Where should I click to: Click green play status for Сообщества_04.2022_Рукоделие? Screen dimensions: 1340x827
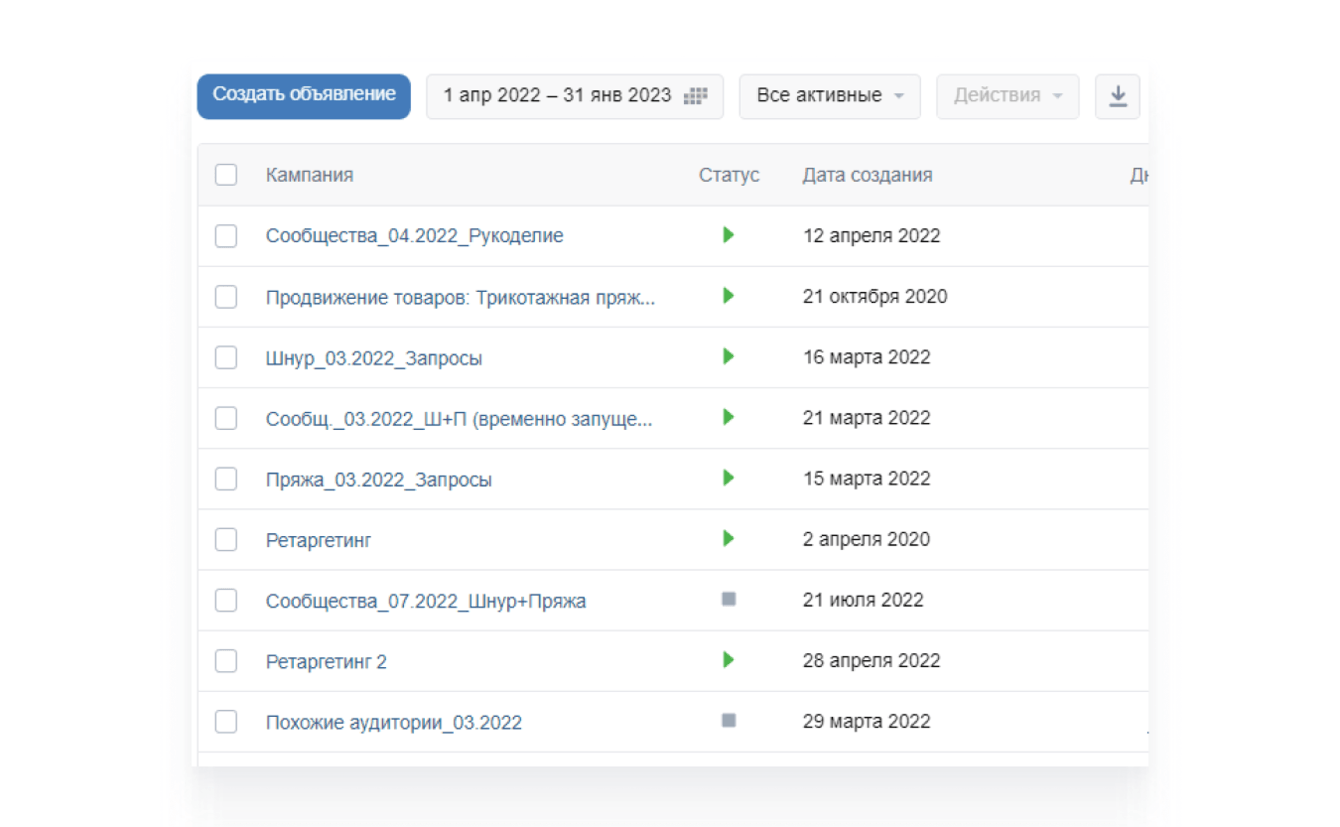point(728,235)
